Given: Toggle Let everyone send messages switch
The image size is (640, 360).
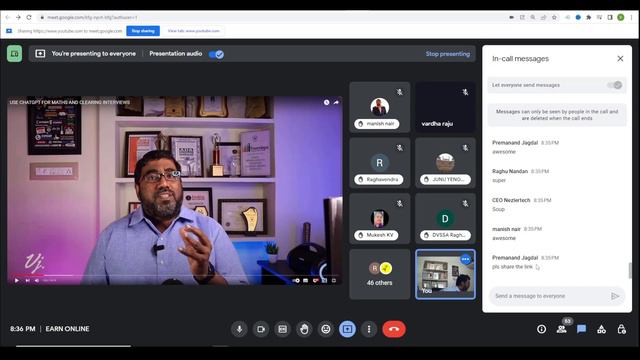Looking at the screenshot, I should [614, 85].
